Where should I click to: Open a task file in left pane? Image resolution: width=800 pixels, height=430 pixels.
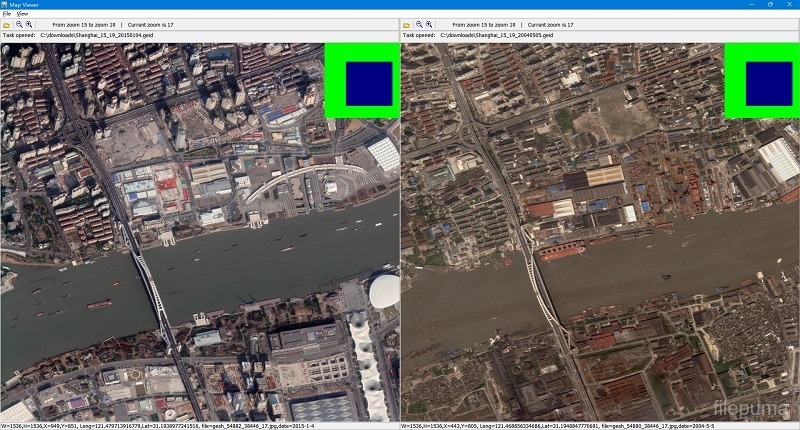pos(6,24)
